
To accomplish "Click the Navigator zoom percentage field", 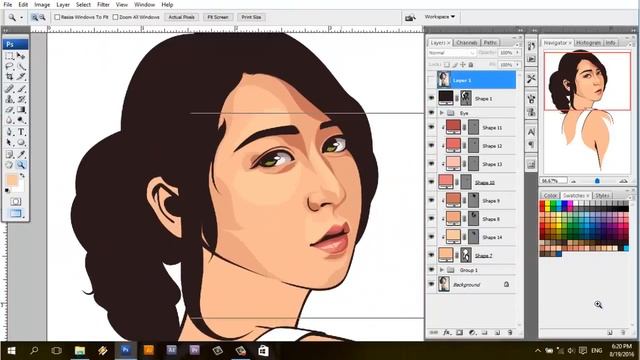I will pyautogui.click(x=553, y=180).
